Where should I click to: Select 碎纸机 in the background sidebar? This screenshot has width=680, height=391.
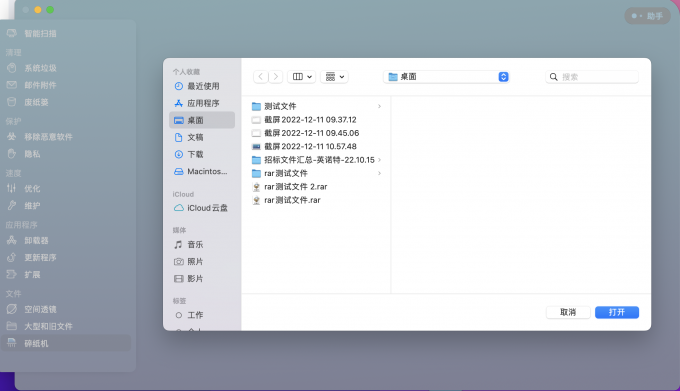pyautogui.click(x=66, y=343)
